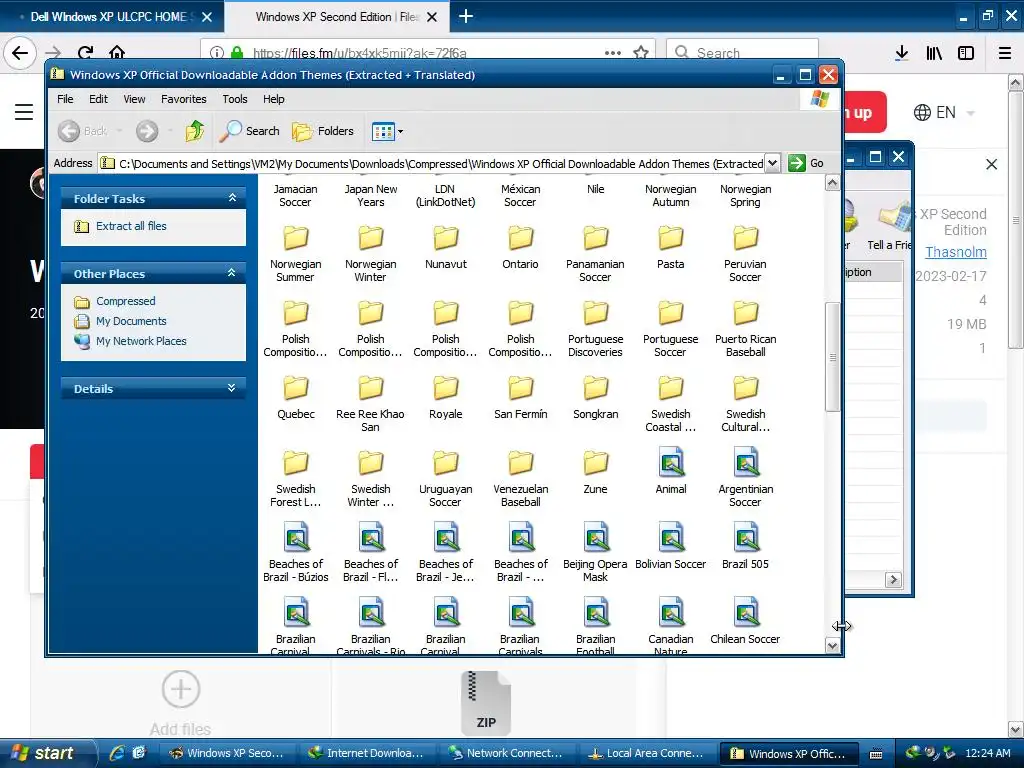
Task: Select the Bolivian Soccer theme file
Action: pos(671,546)
